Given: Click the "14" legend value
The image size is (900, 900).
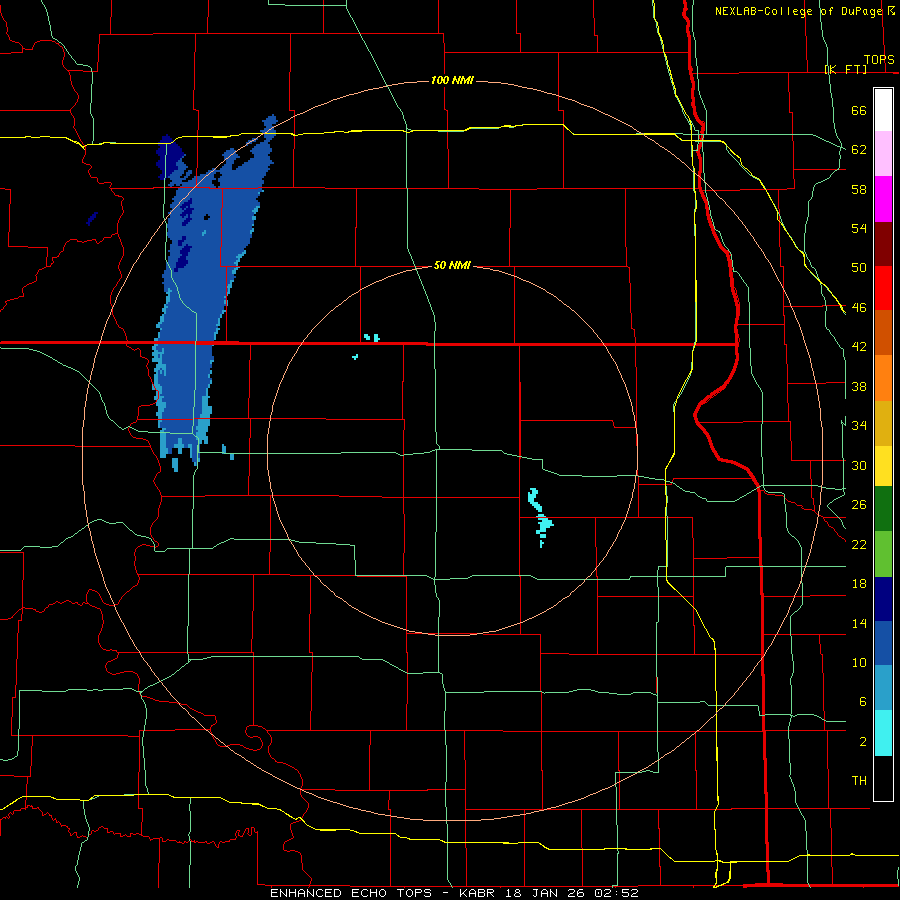Looking at the screenshot, I should 859,623.
